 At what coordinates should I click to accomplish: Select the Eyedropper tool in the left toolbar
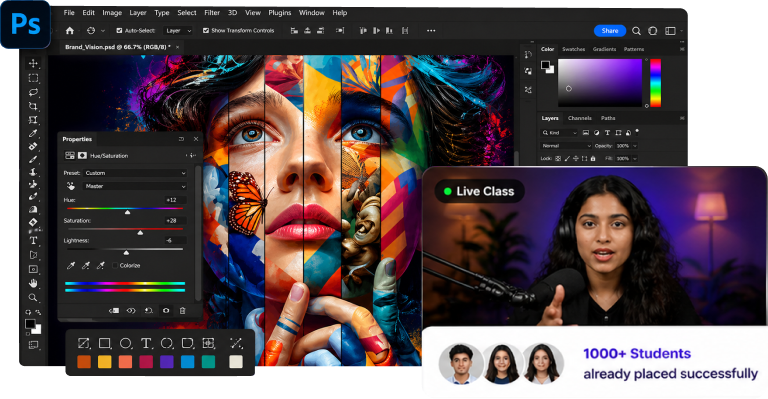(x=33, y=133)
